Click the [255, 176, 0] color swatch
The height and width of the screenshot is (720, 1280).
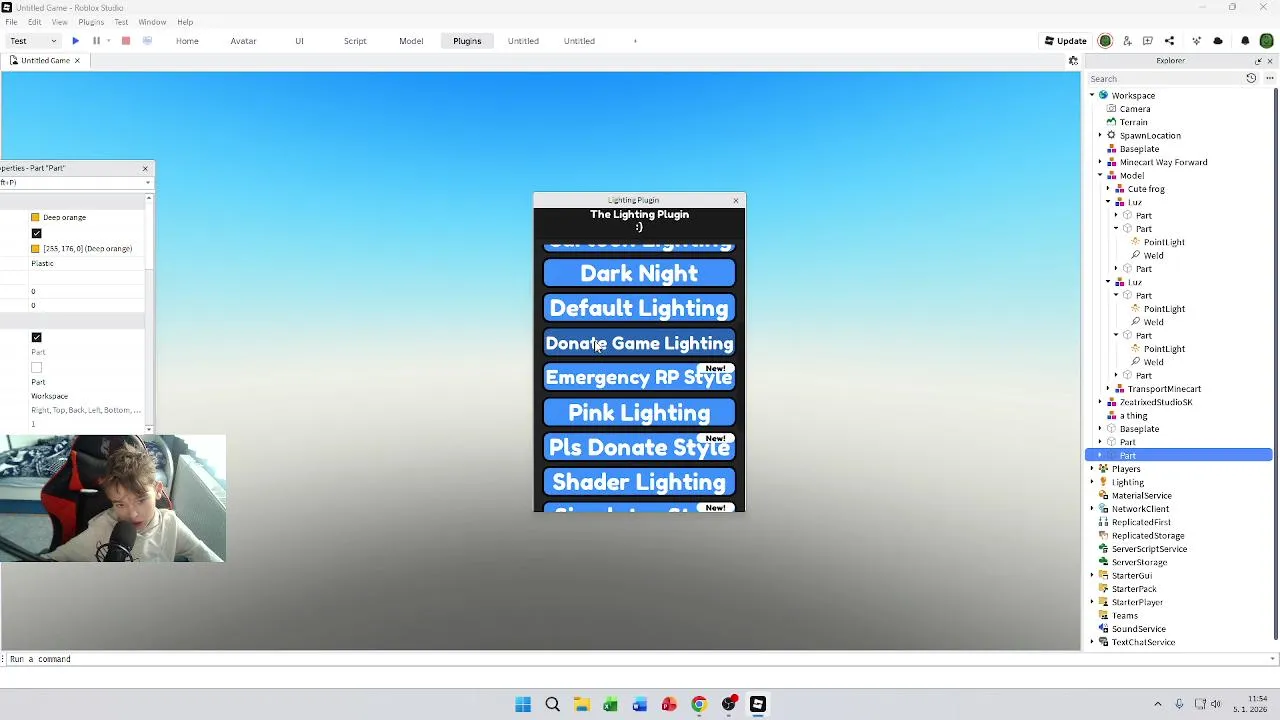pos(35,249)
